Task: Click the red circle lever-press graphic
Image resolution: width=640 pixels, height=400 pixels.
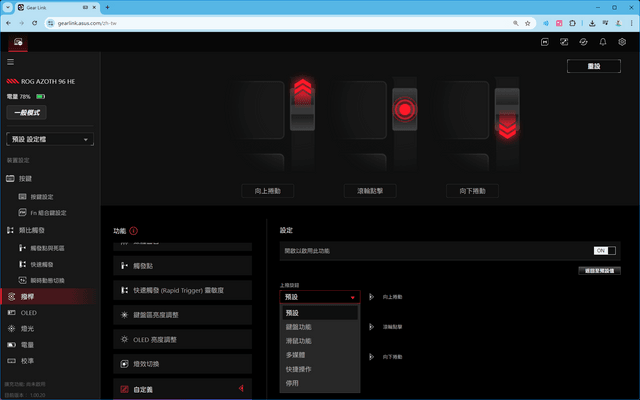Action: coord(404,109)
